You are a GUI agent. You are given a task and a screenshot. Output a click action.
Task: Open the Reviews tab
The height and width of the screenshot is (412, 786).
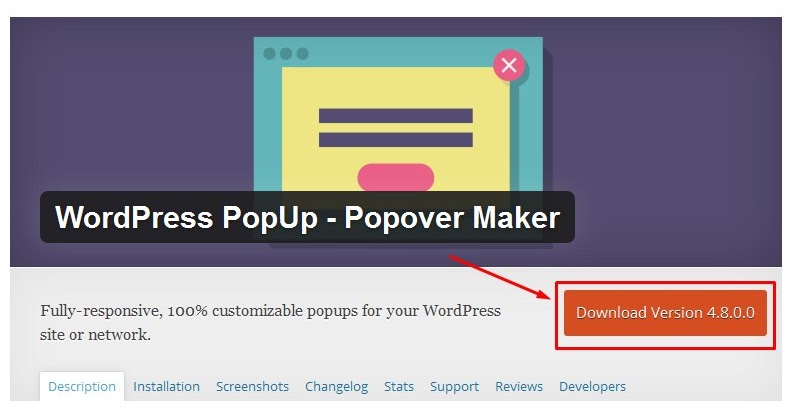coord(519,386)
